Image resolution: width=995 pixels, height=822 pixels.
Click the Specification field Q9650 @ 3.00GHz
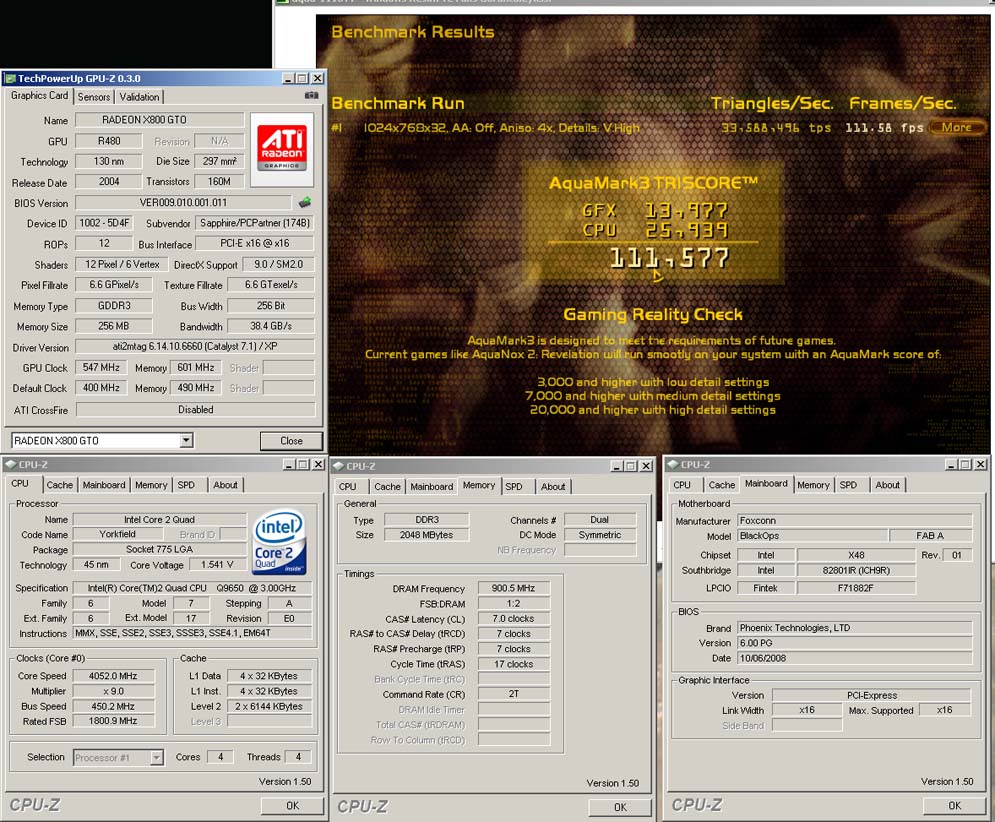click(192, 588)
